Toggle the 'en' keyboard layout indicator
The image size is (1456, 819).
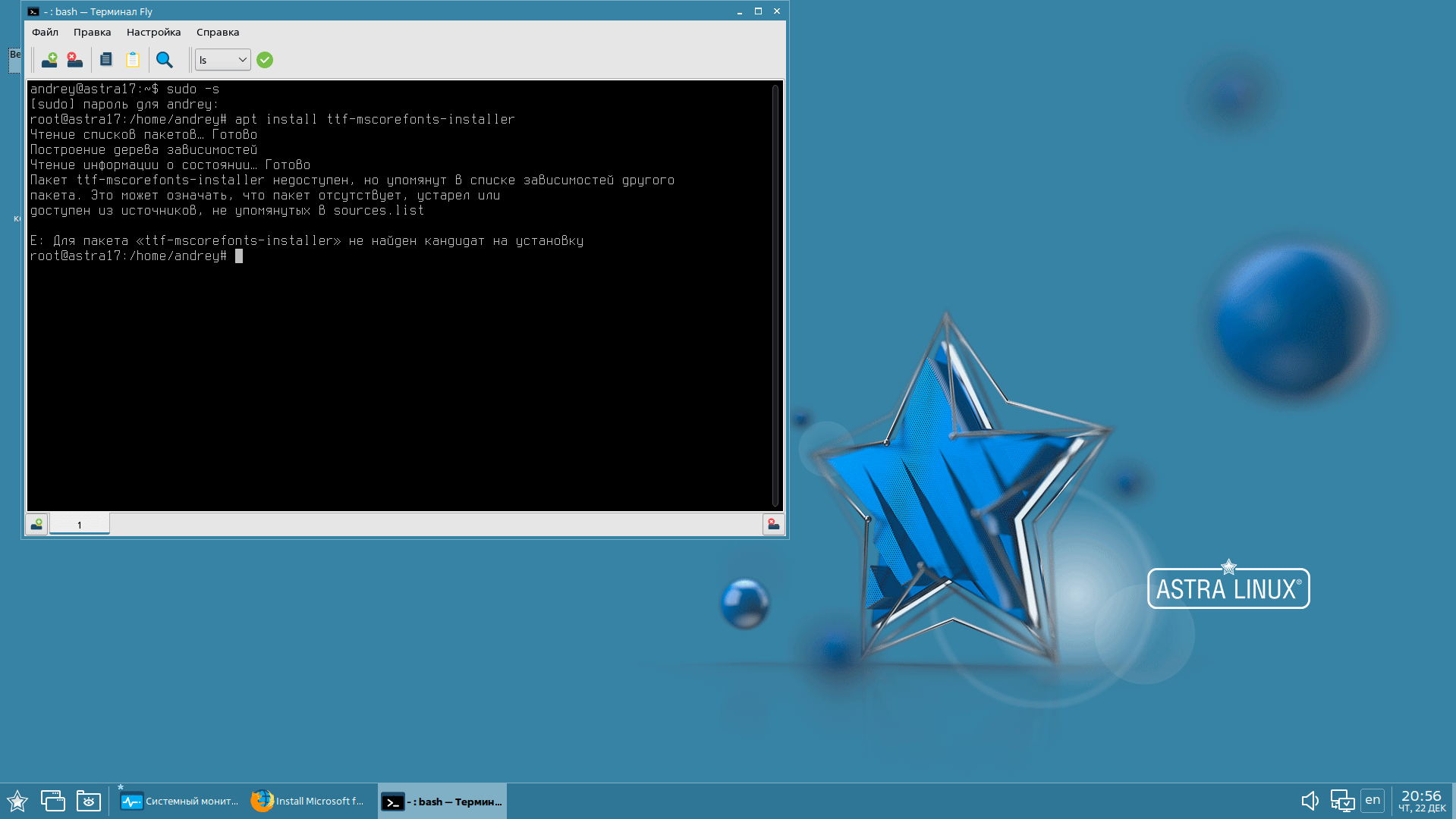[1372, 800]
